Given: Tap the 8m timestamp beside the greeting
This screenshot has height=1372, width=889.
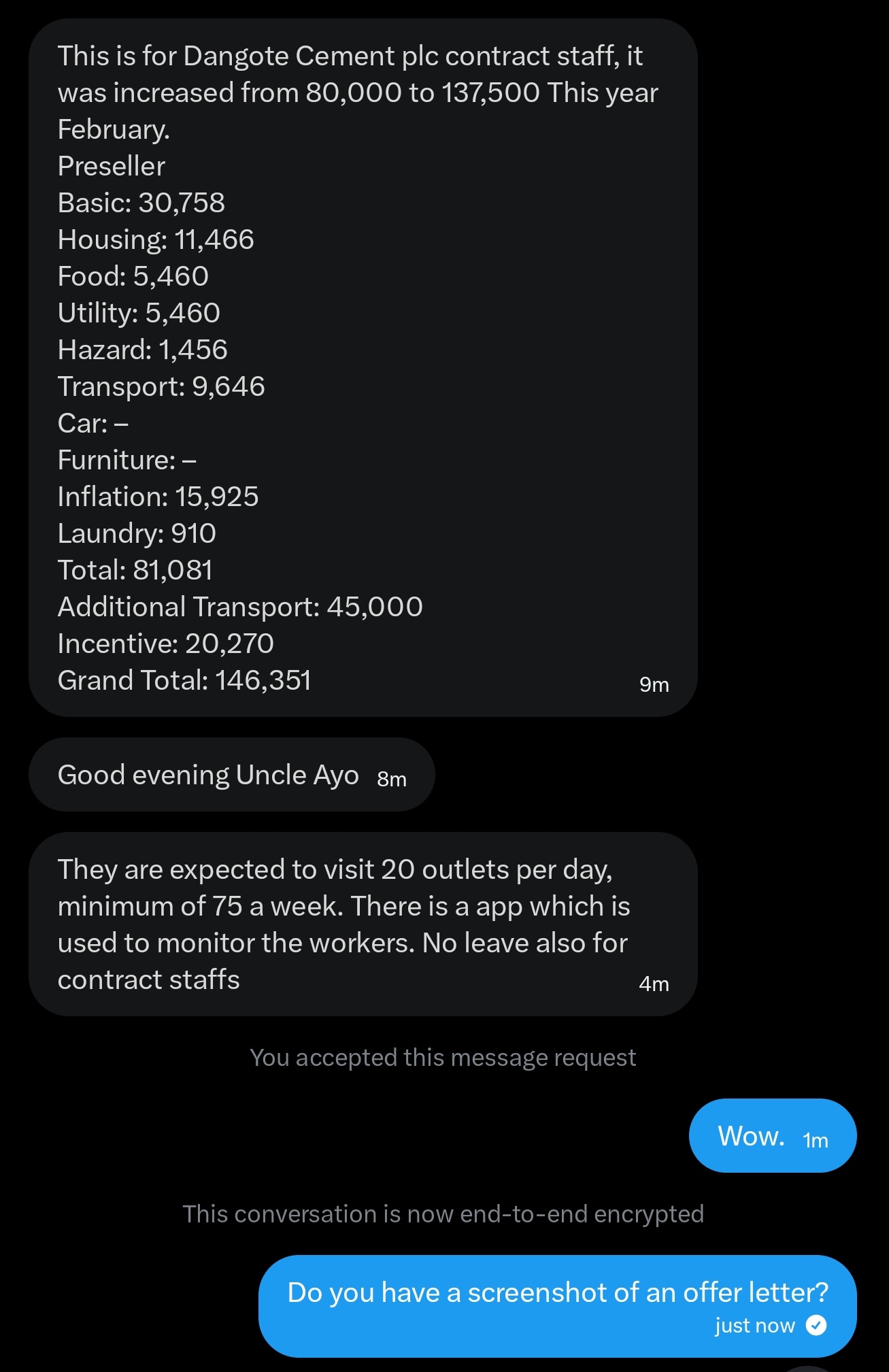Looking at the screenshot, I should point(392,779).
